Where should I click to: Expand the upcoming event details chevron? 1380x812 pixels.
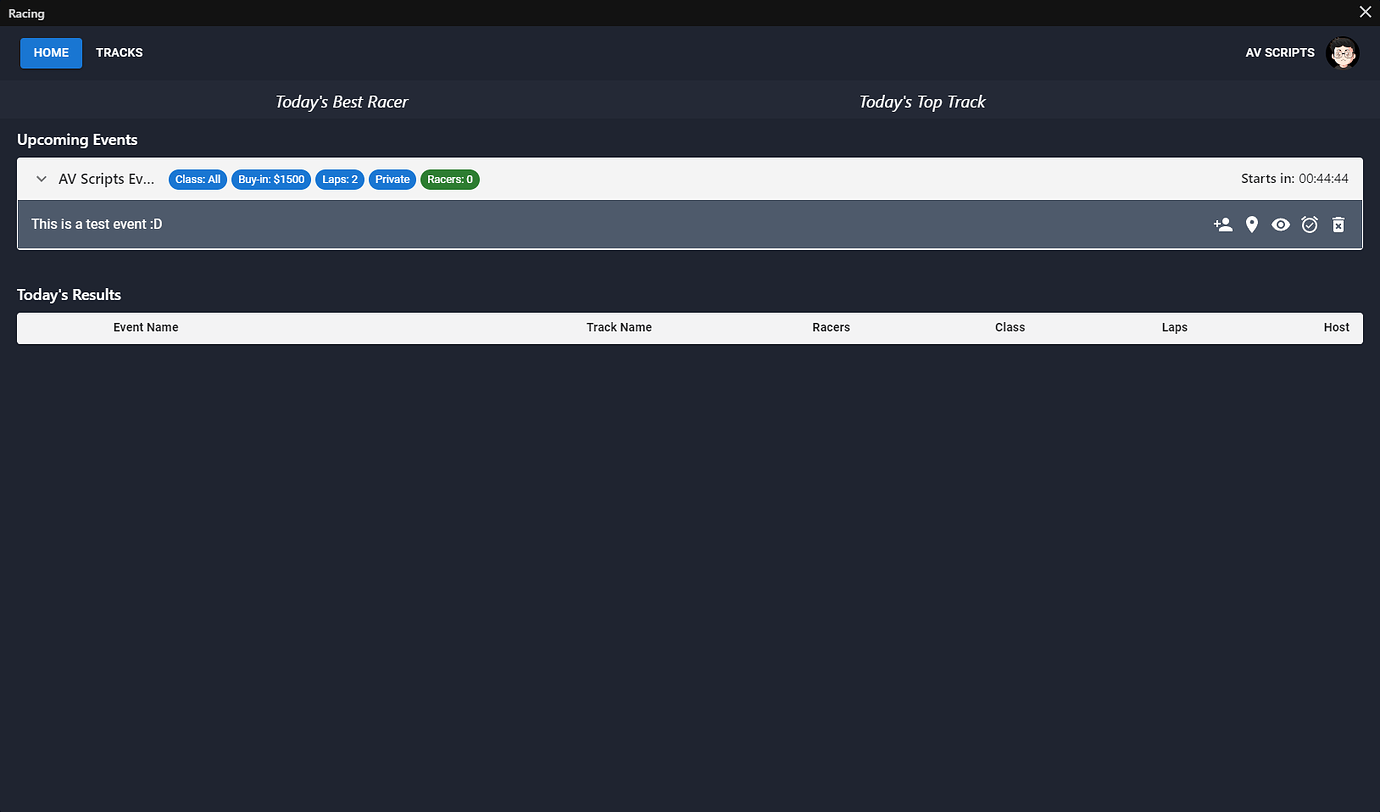click(x=41, y=178)
